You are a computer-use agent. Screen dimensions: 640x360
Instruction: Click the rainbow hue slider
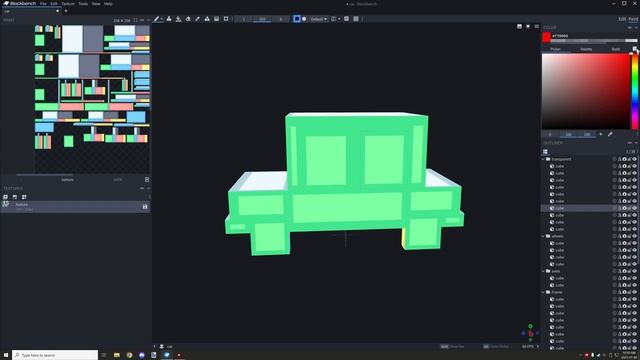click(x=635, y=91)
